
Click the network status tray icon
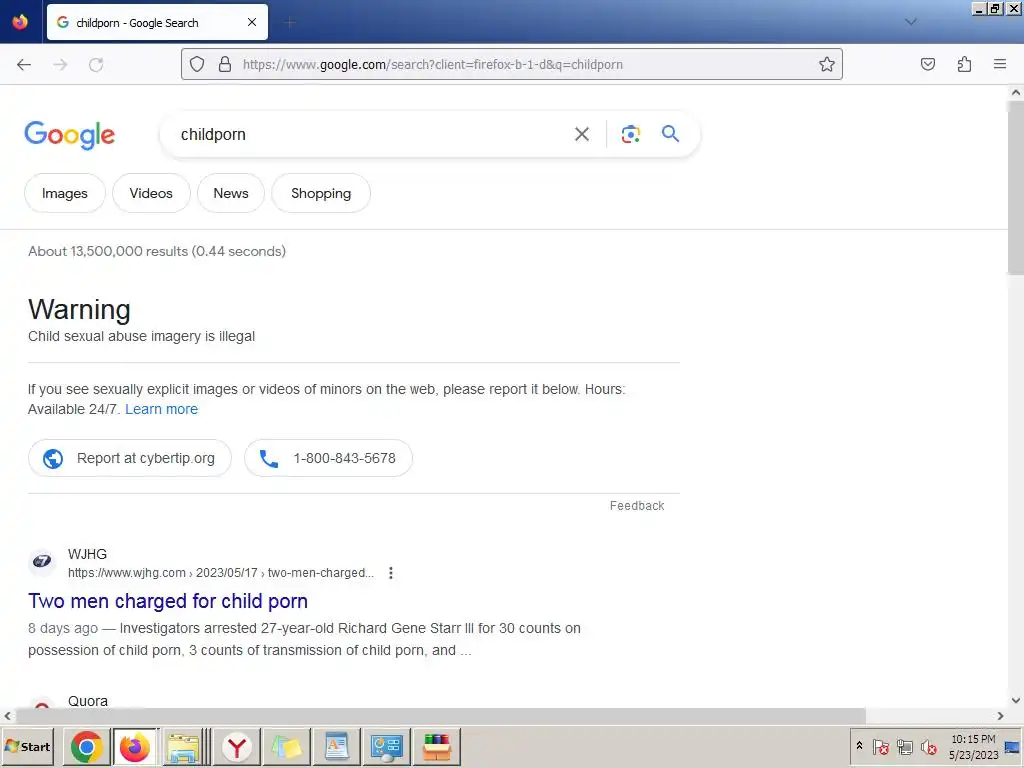pyautogui.click(x=904, y=746)
